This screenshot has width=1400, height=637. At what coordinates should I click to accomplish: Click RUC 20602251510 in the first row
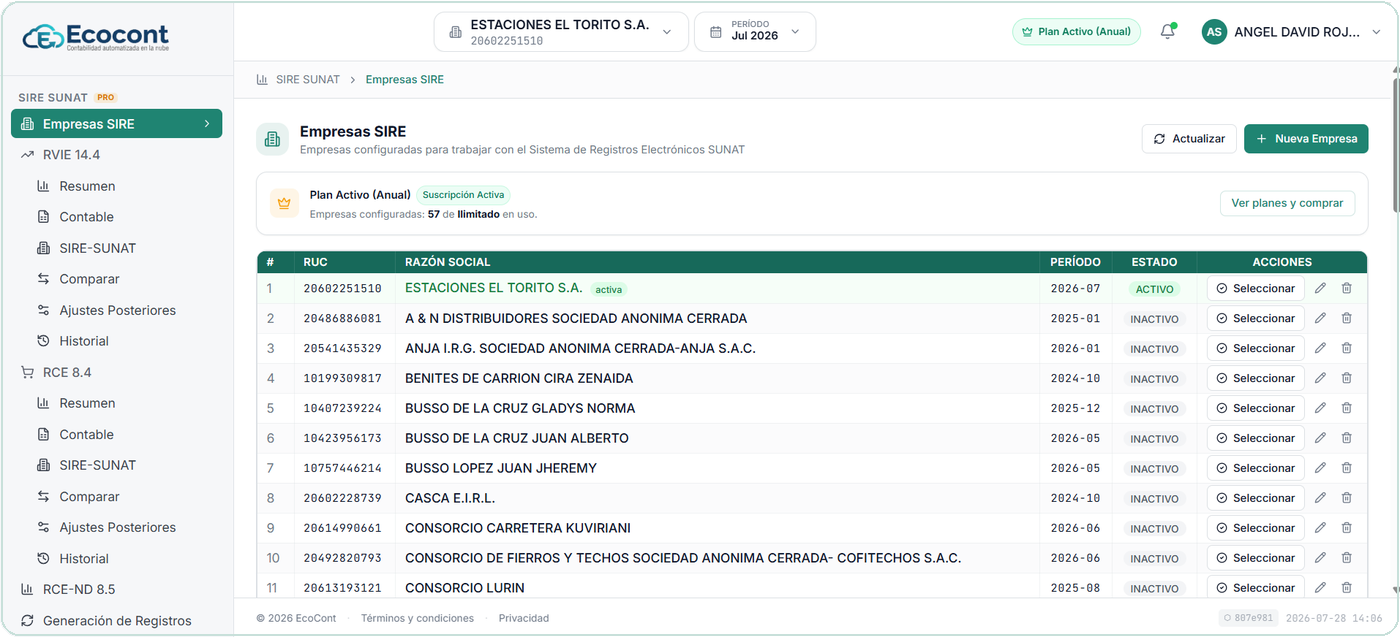click(343, 289)
